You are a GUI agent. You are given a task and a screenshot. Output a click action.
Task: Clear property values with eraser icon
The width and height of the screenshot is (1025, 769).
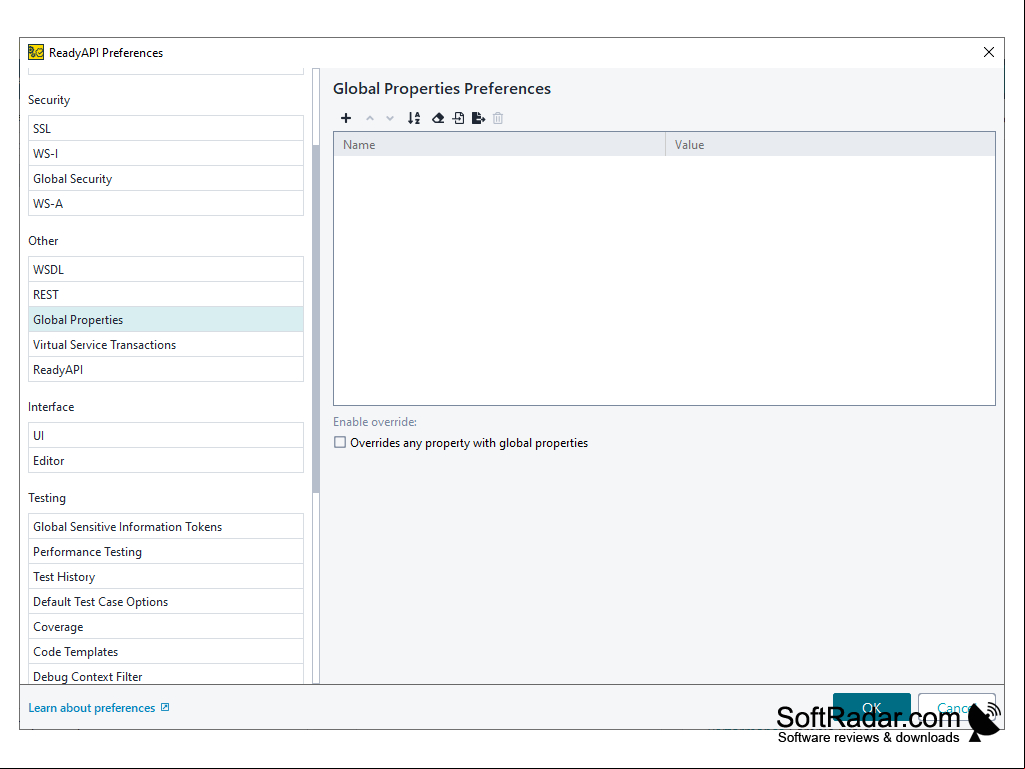tap(438, 118)
